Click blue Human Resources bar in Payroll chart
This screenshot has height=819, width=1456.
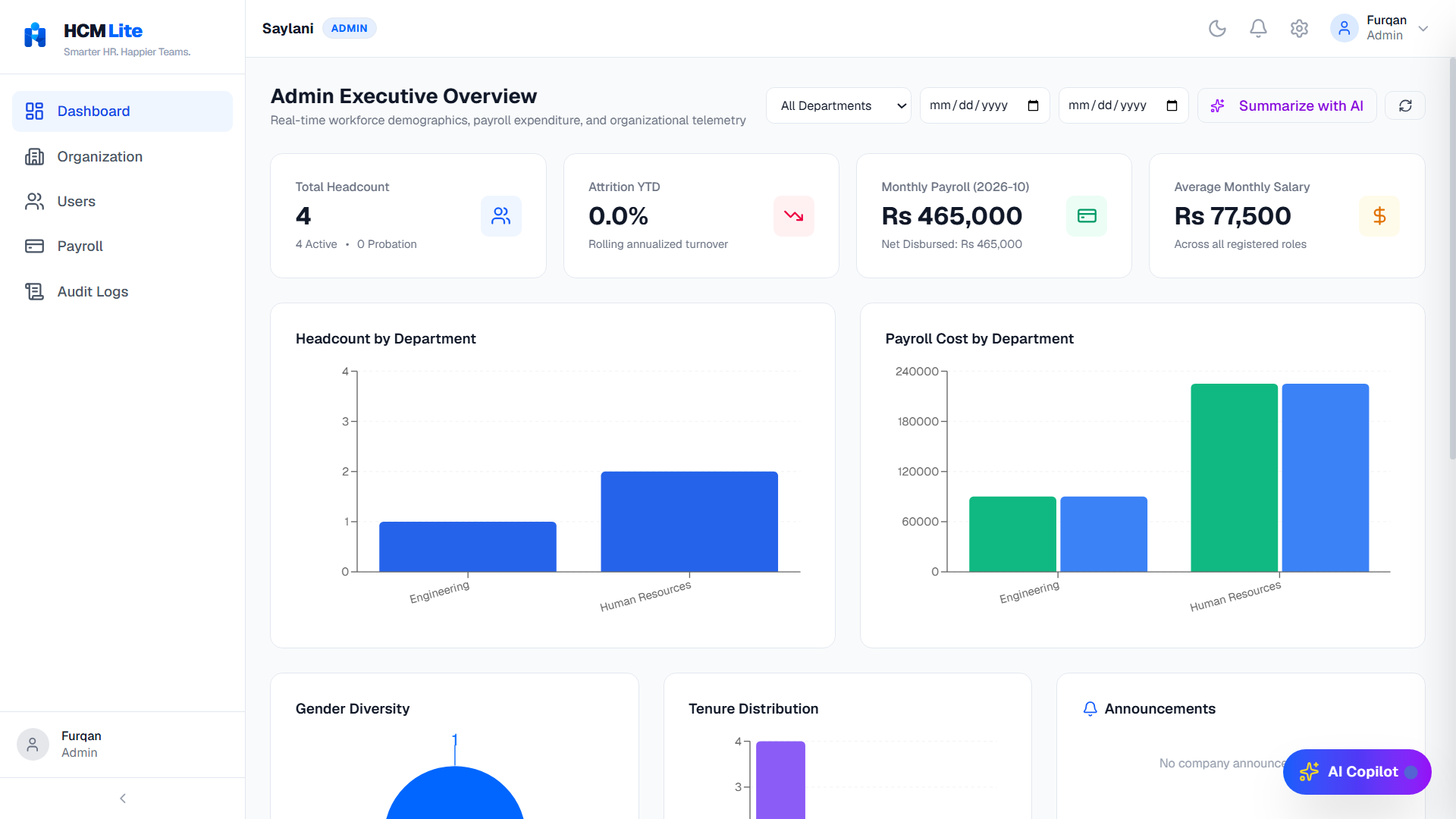click(x=1326, y=478)
